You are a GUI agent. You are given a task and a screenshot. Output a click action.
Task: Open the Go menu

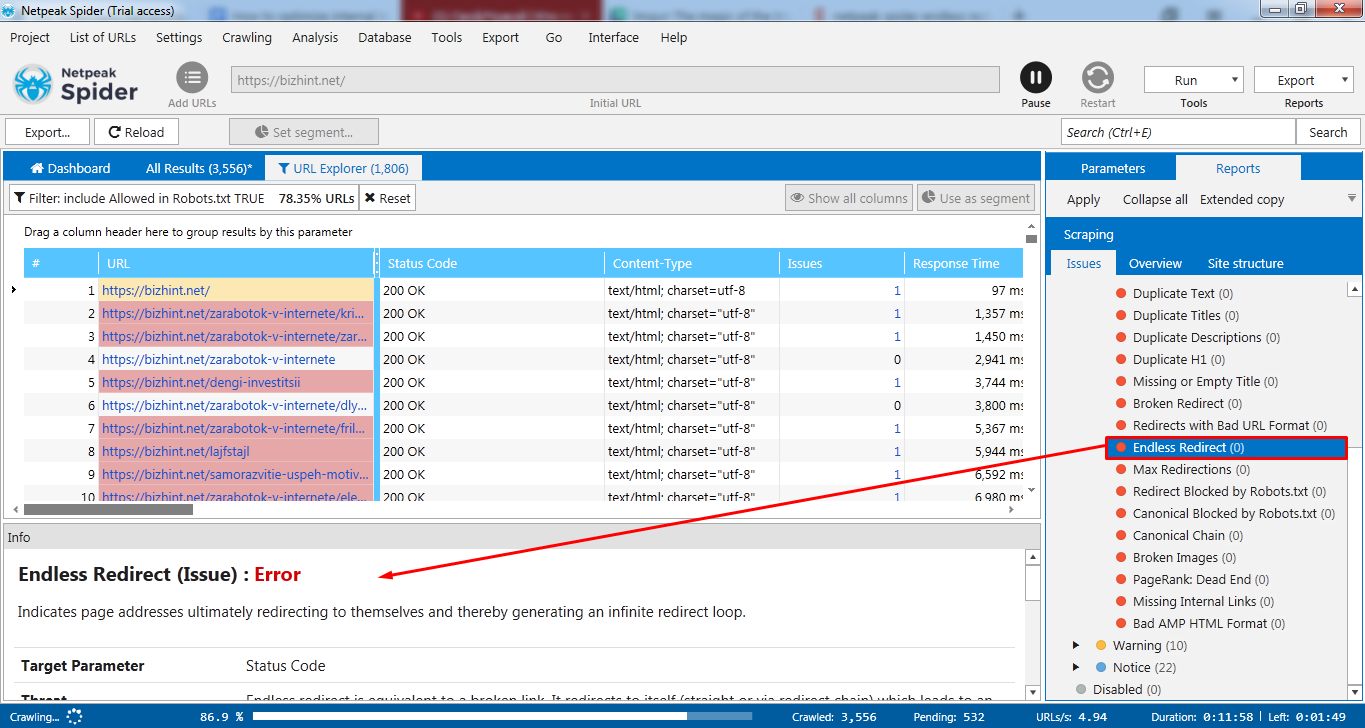point(554,37)
